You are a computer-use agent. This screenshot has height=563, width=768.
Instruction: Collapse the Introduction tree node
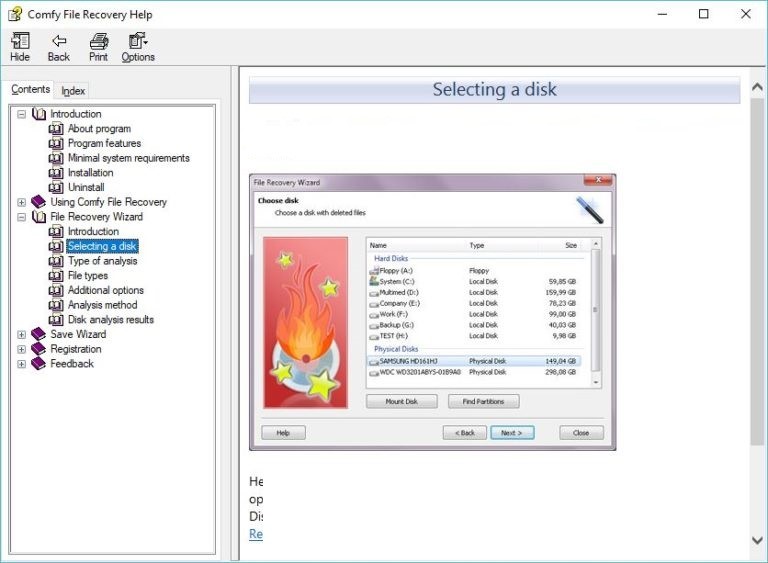[x=22, y=114]
